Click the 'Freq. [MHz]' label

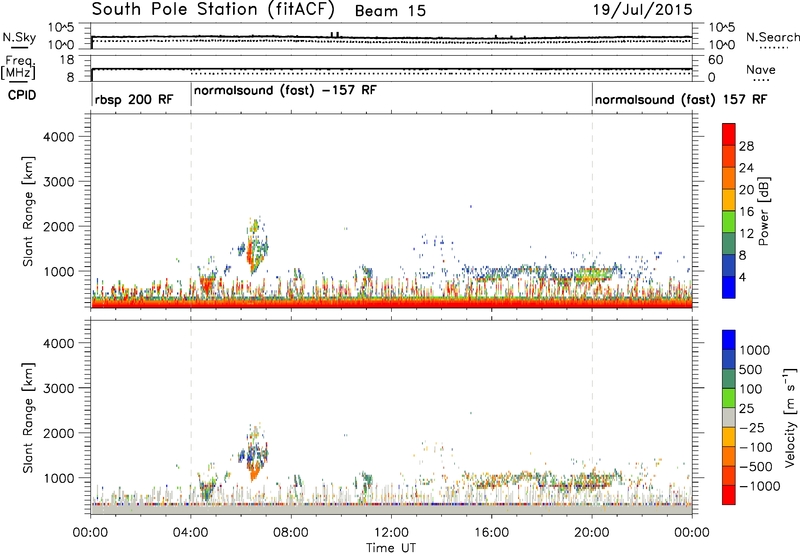click(18, 67)
